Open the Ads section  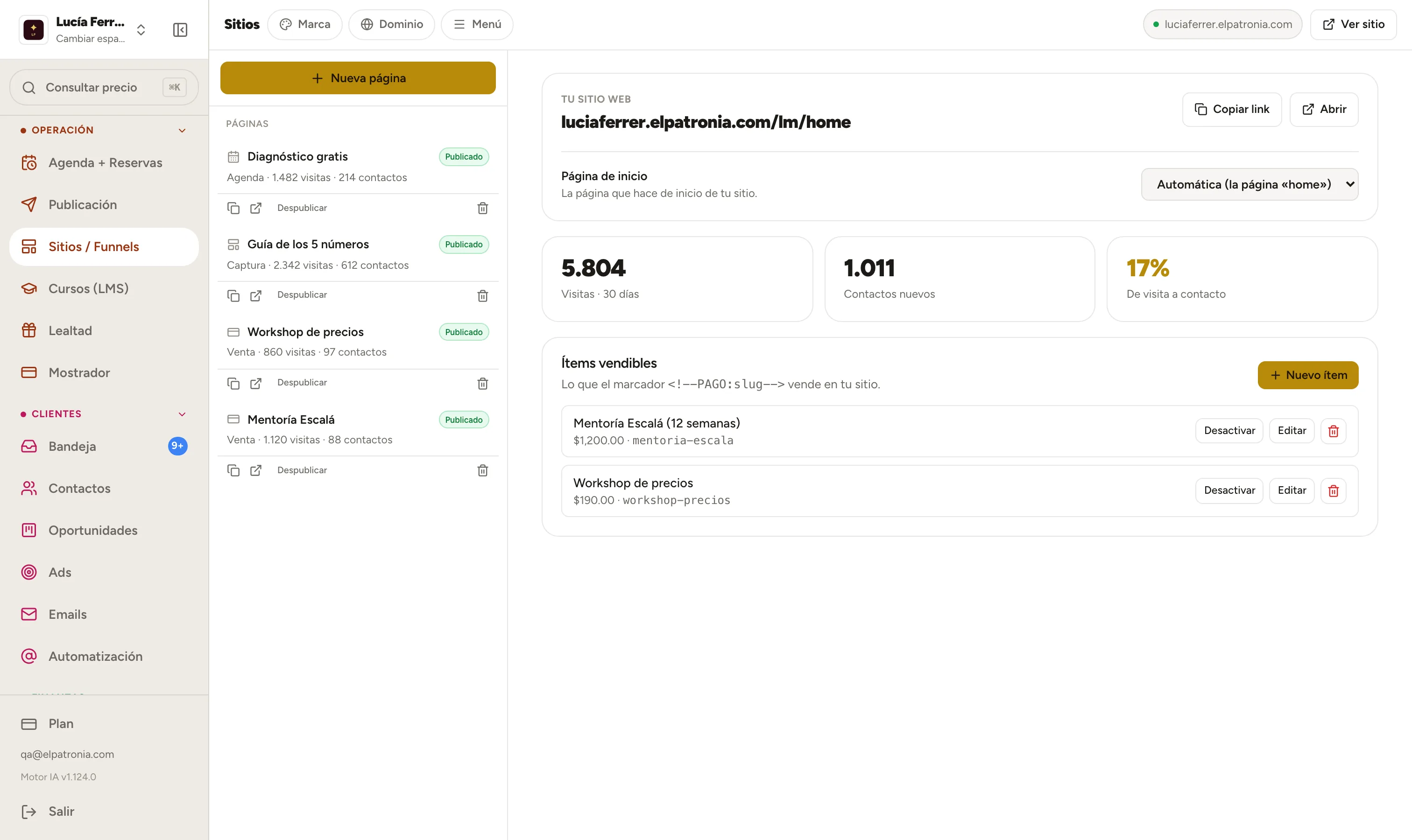[x=104, y=572]
